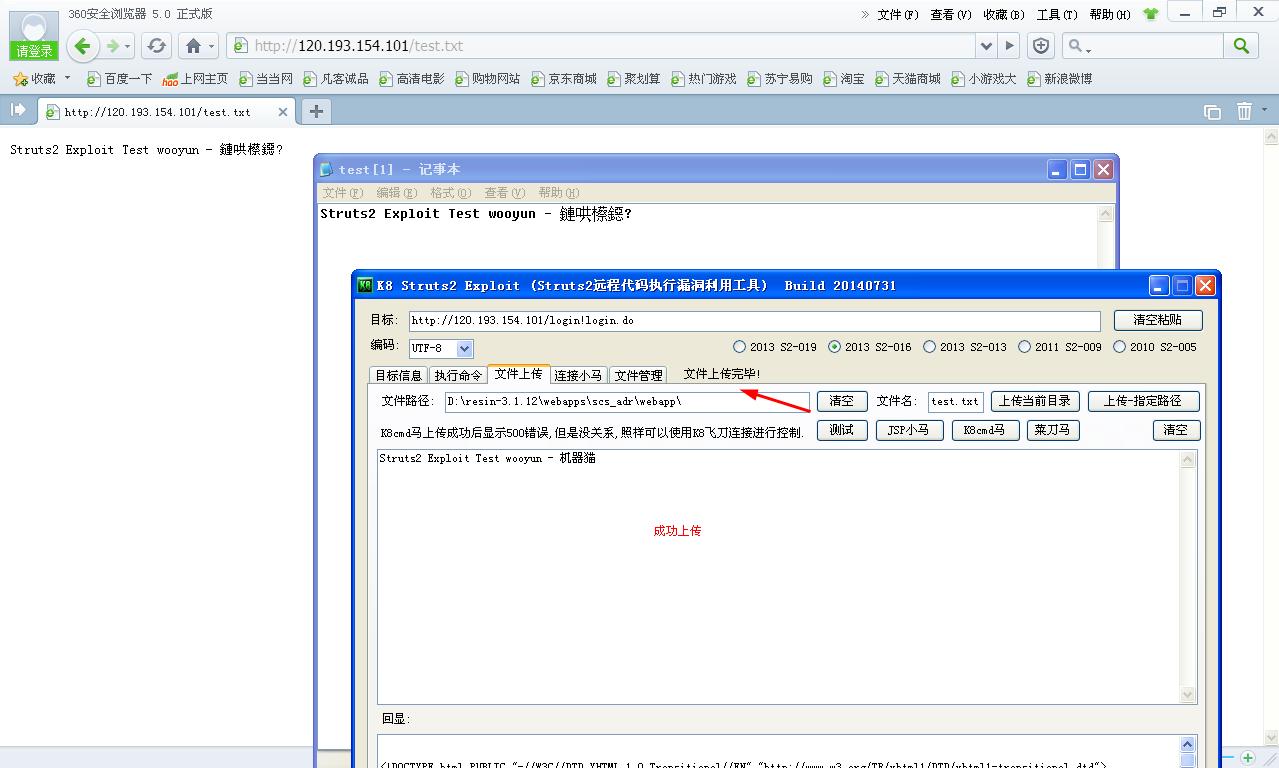
Task: Select the 2013 S2-013 radio button
Action: [929, 347]
